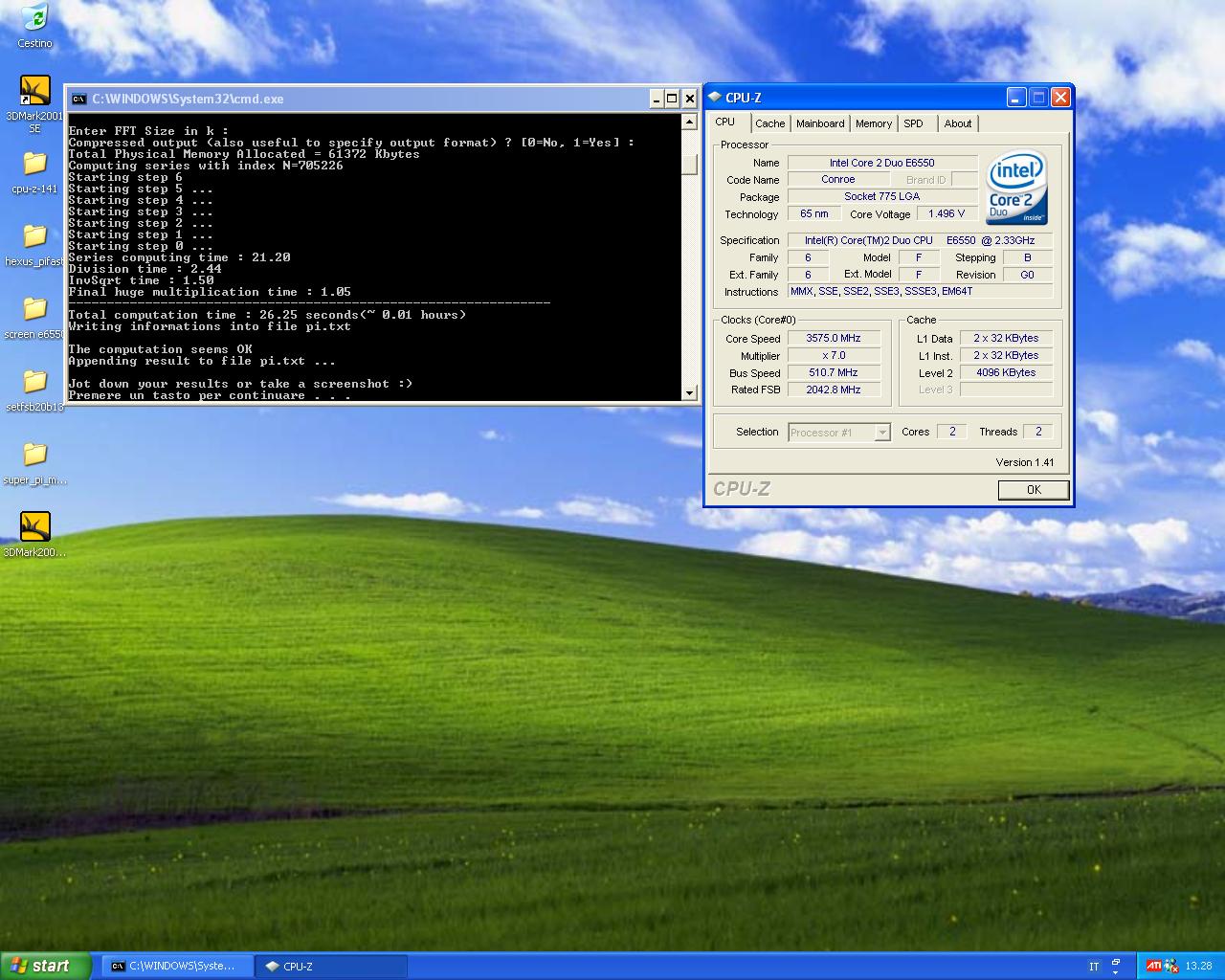
Task: Click the Version 1.41 label
Action: (x=1024, y=462)
